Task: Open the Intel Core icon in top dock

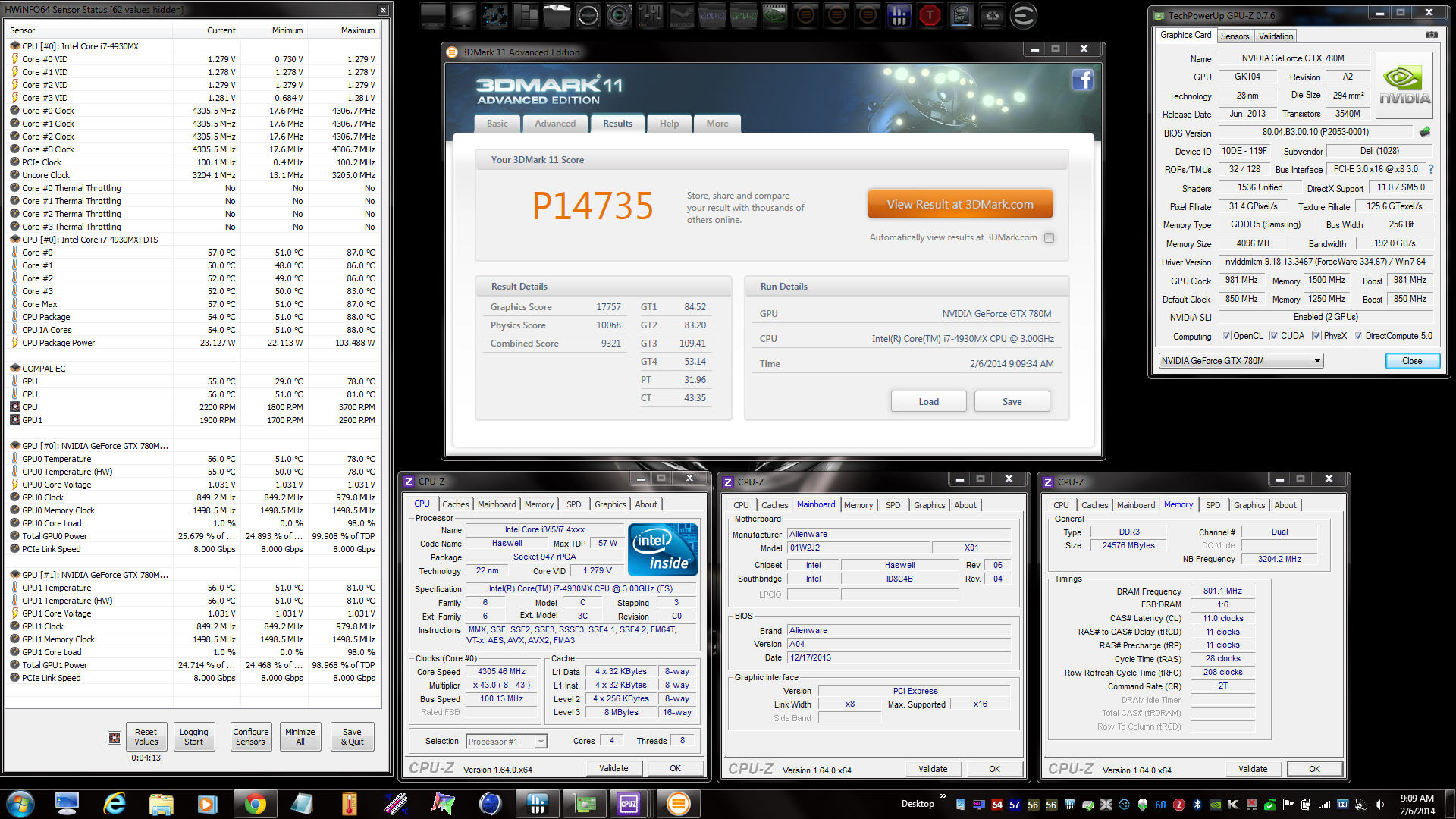Action: point(961,15)
